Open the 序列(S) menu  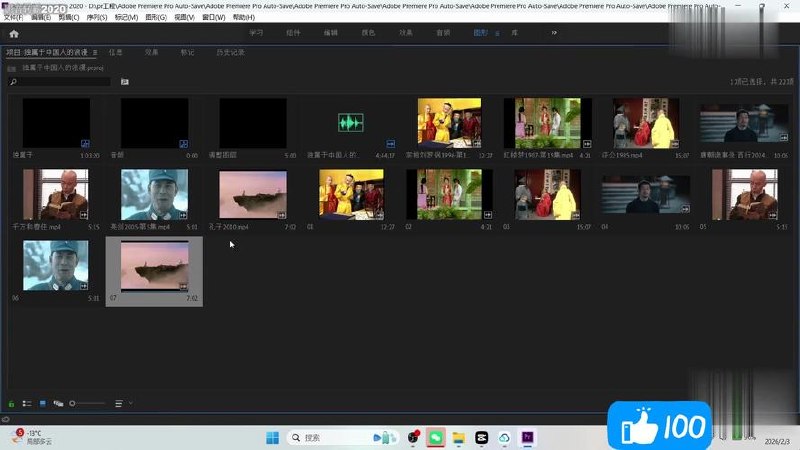[96, 17]
